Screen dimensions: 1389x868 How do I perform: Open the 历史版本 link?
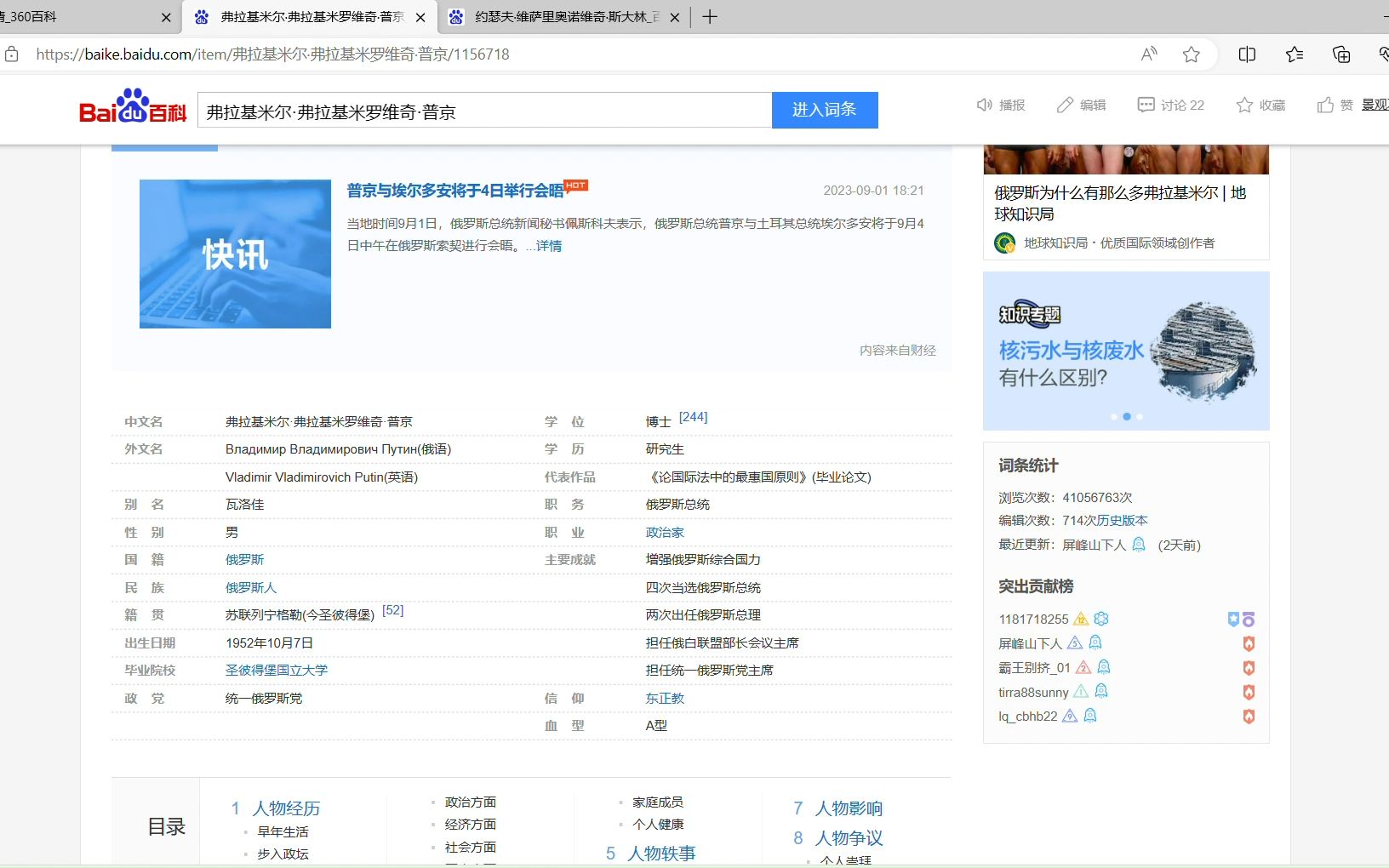click(x=1122, y=521)
